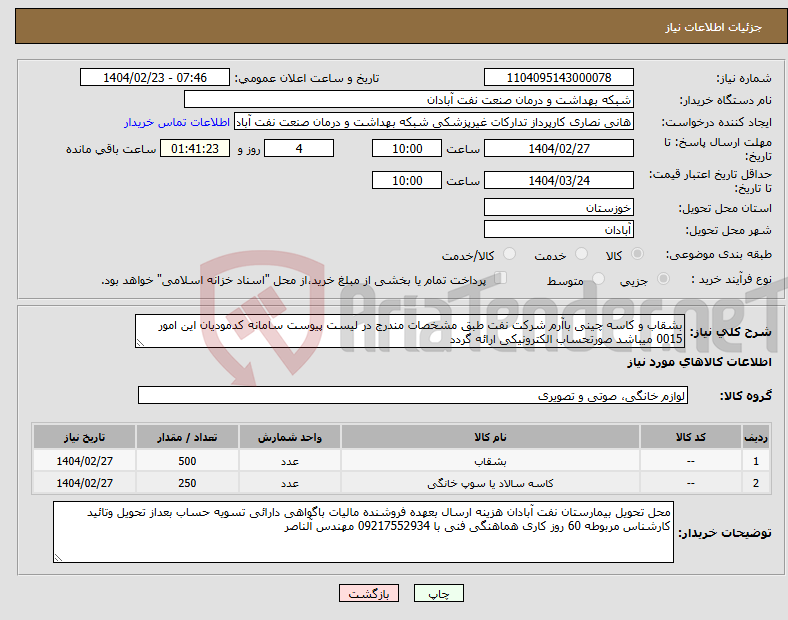Screen dimensions: 788x620
Task: Click the شماره نیاز field 1104095143000078
Action: (x=559, y=78)
